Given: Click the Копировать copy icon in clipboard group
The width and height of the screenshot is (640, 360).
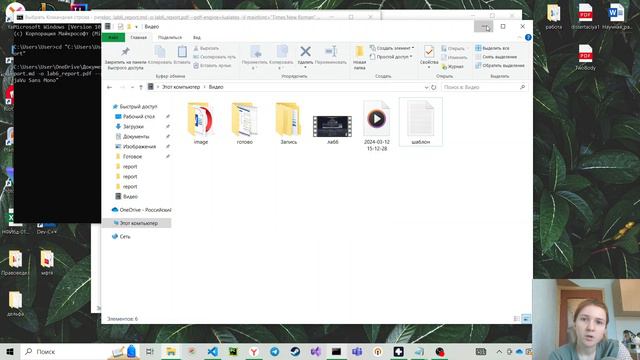Looking at the screenshot, I should click(x=160, y=52).
